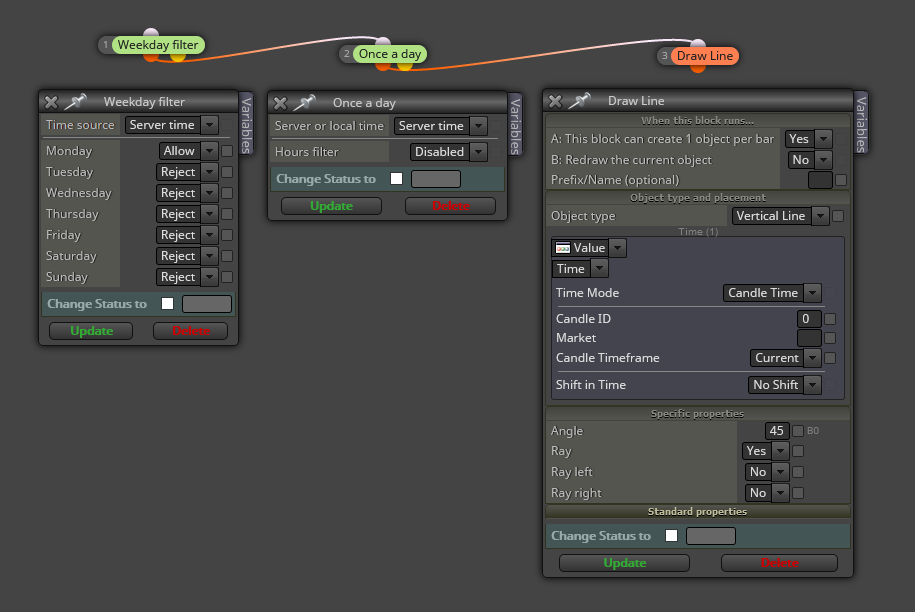Select the Once a day node
This screenshot has width=915, height=612.
point(390,54)
